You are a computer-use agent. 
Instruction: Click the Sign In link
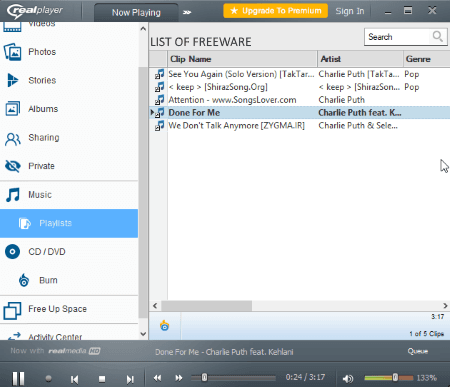(x=350, y=11)
